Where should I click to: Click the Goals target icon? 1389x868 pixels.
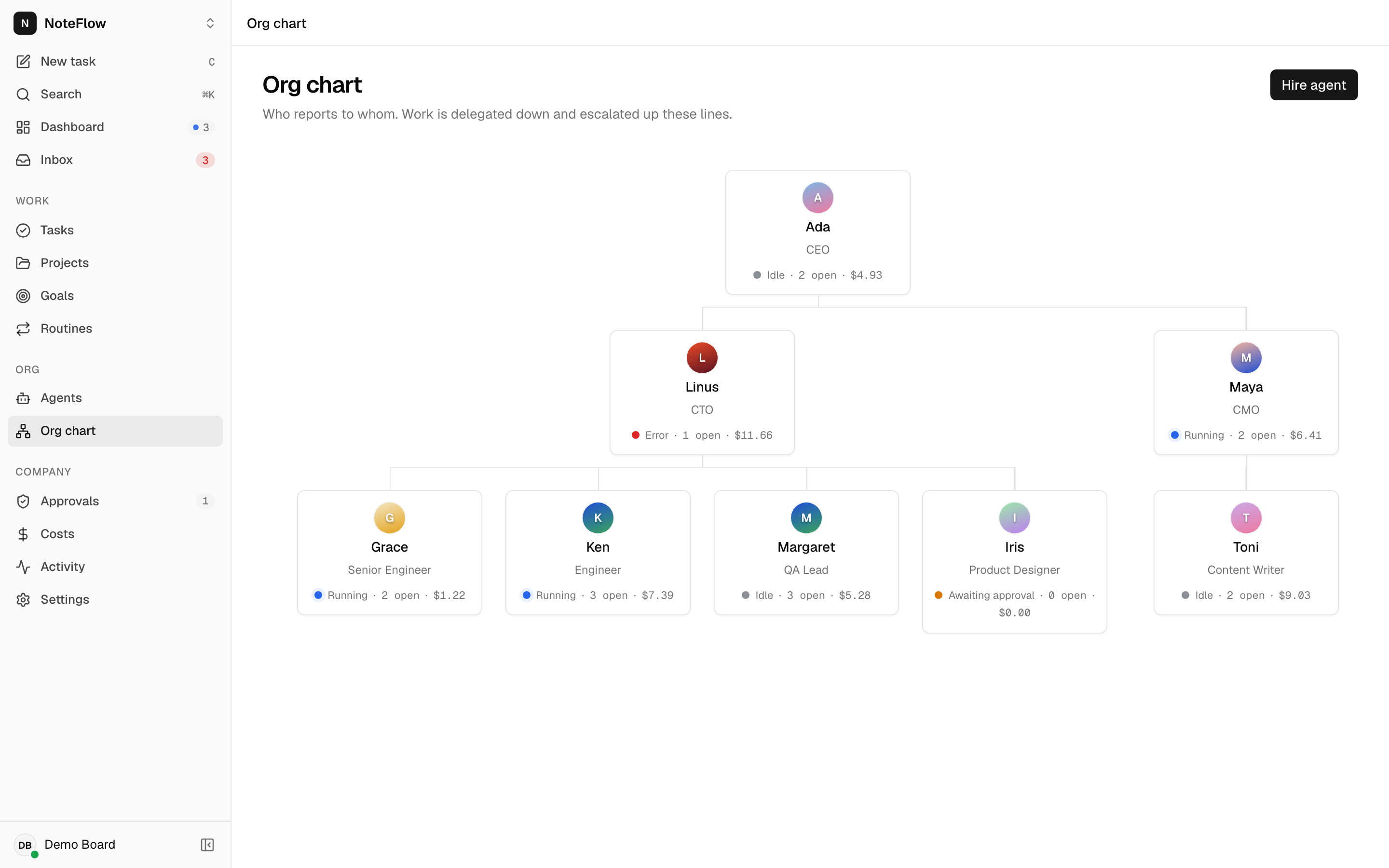pos(23,296)
